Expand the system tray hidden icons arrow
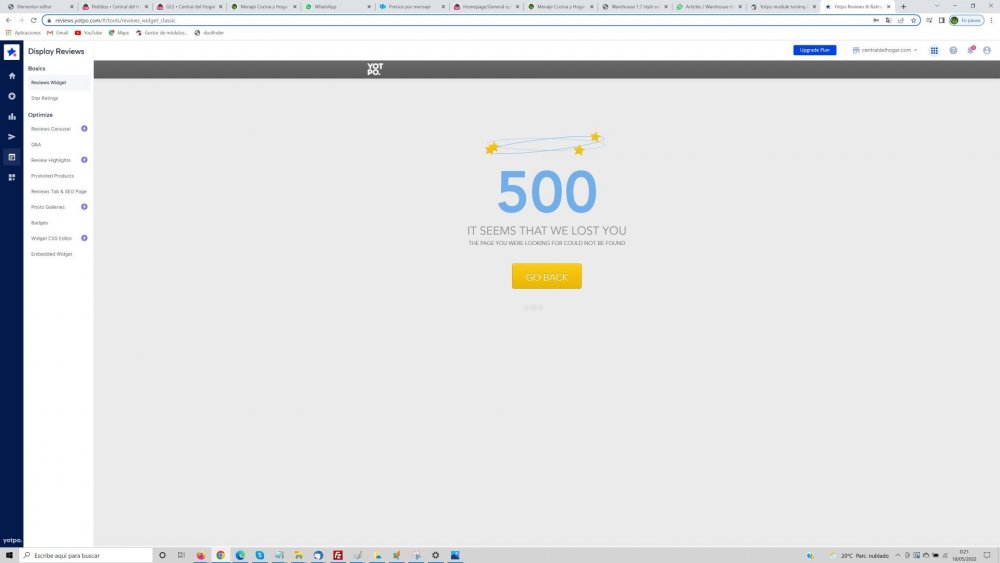Screen dimensions: 1000x563 [x=898, y=555]
